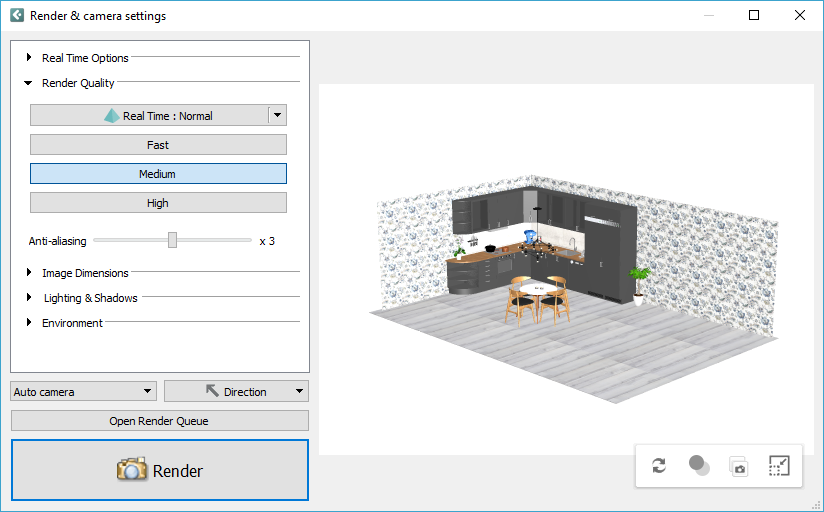Expand the Image Dimensions section
This screenshot has width=824, height=512.
[x=29, y=272]
